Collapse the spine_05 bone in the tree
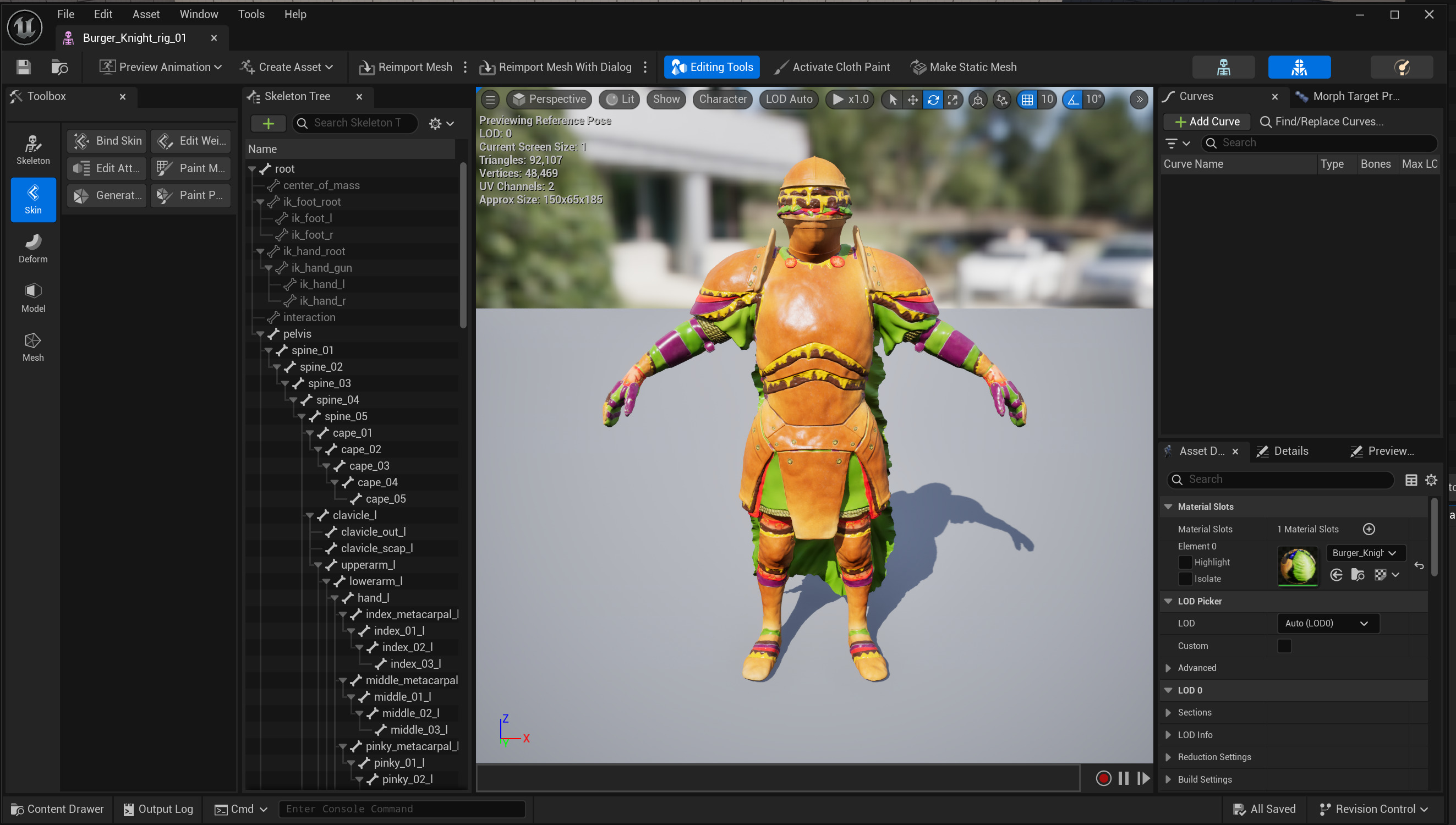The width and height of the screenshot is (1456, 825). [302, 416]
